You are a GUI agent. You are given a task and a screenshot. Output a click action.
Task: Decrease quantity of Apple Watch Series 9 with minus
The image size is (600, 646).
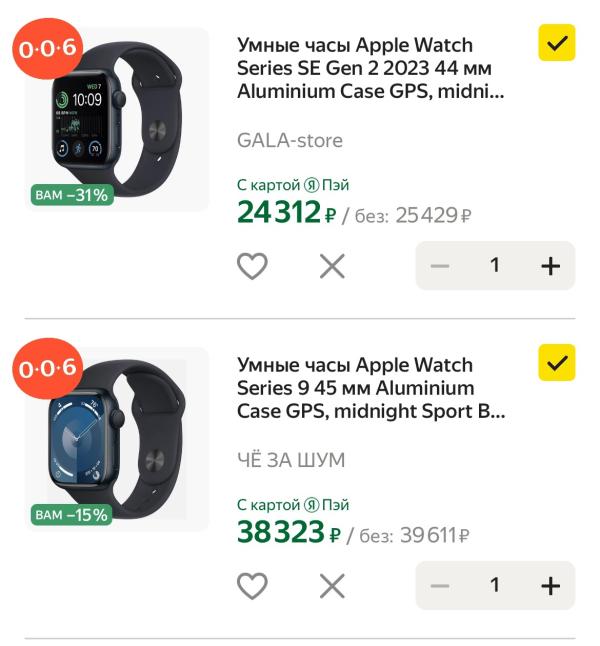pos(440,585)
